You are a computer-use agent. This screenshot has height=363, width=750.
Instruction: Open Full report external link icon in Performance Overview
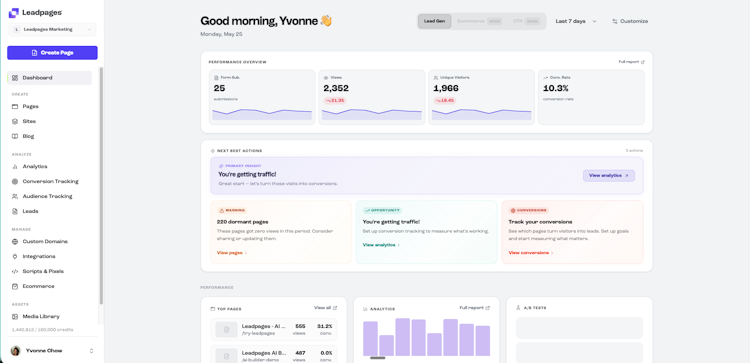643,62
